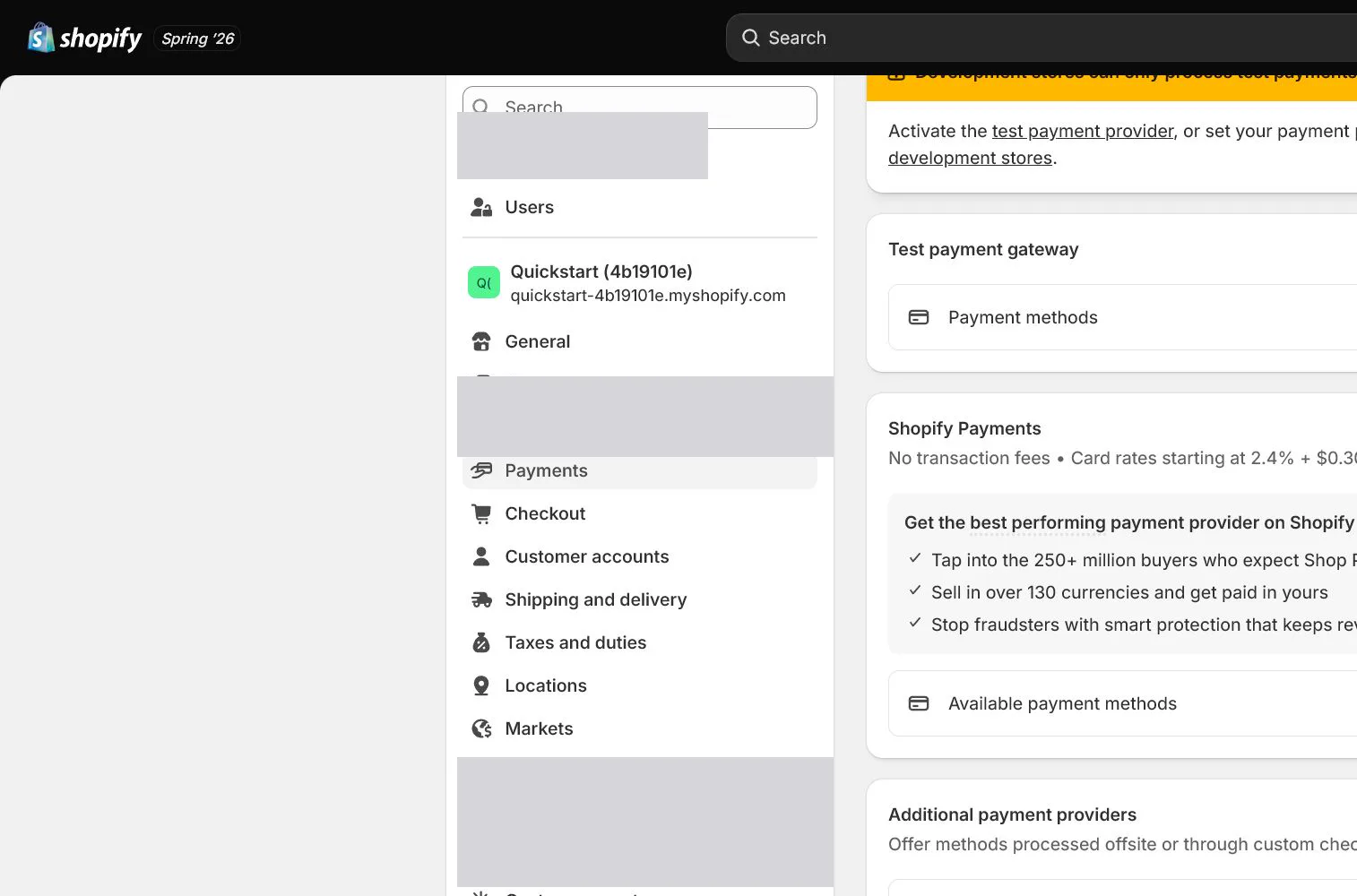Open Available payment methods row
The image size is (1357, 896).
click(x=1122, y=703)
